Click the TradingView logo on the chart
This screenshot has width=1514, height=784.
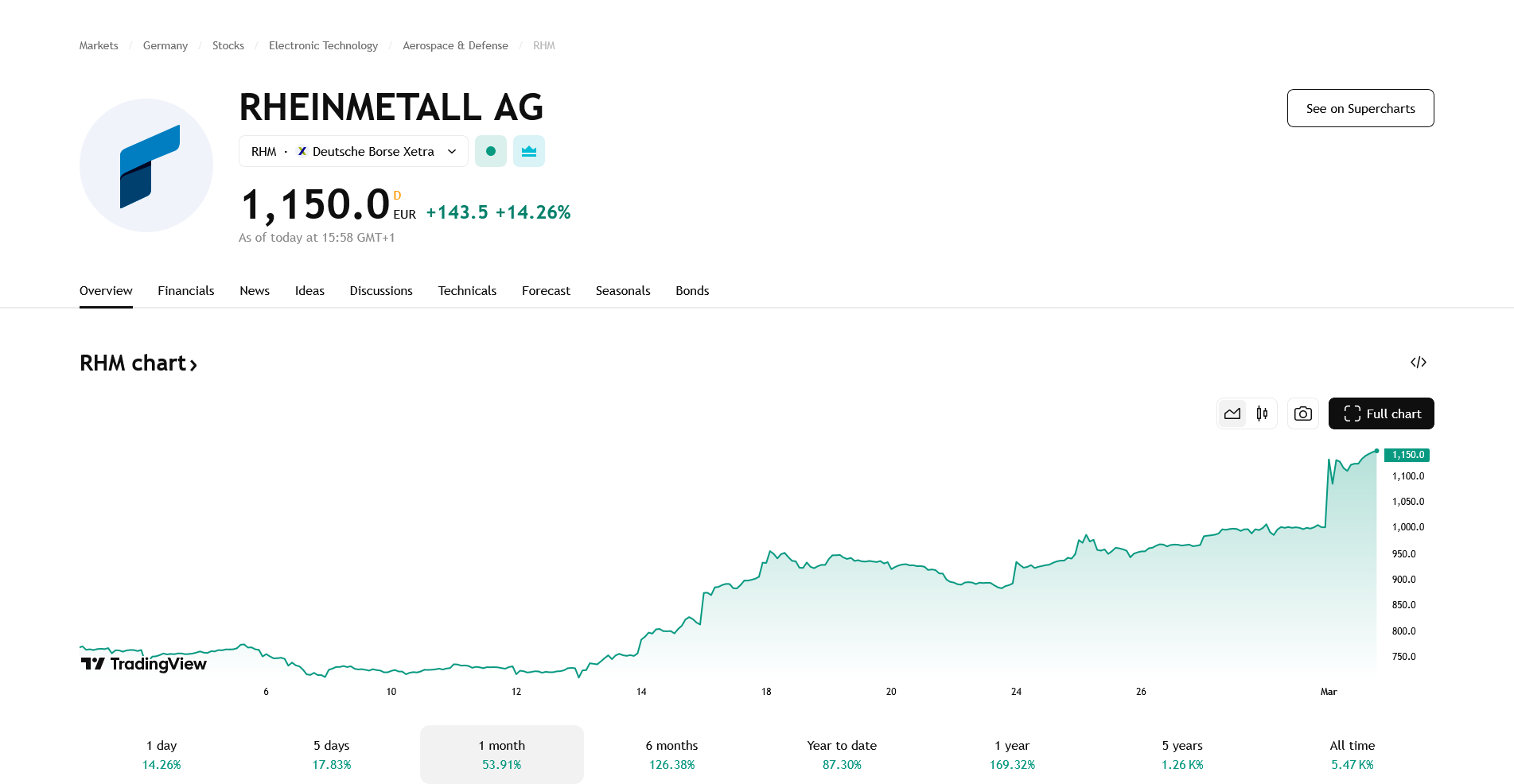pos(144,664)
